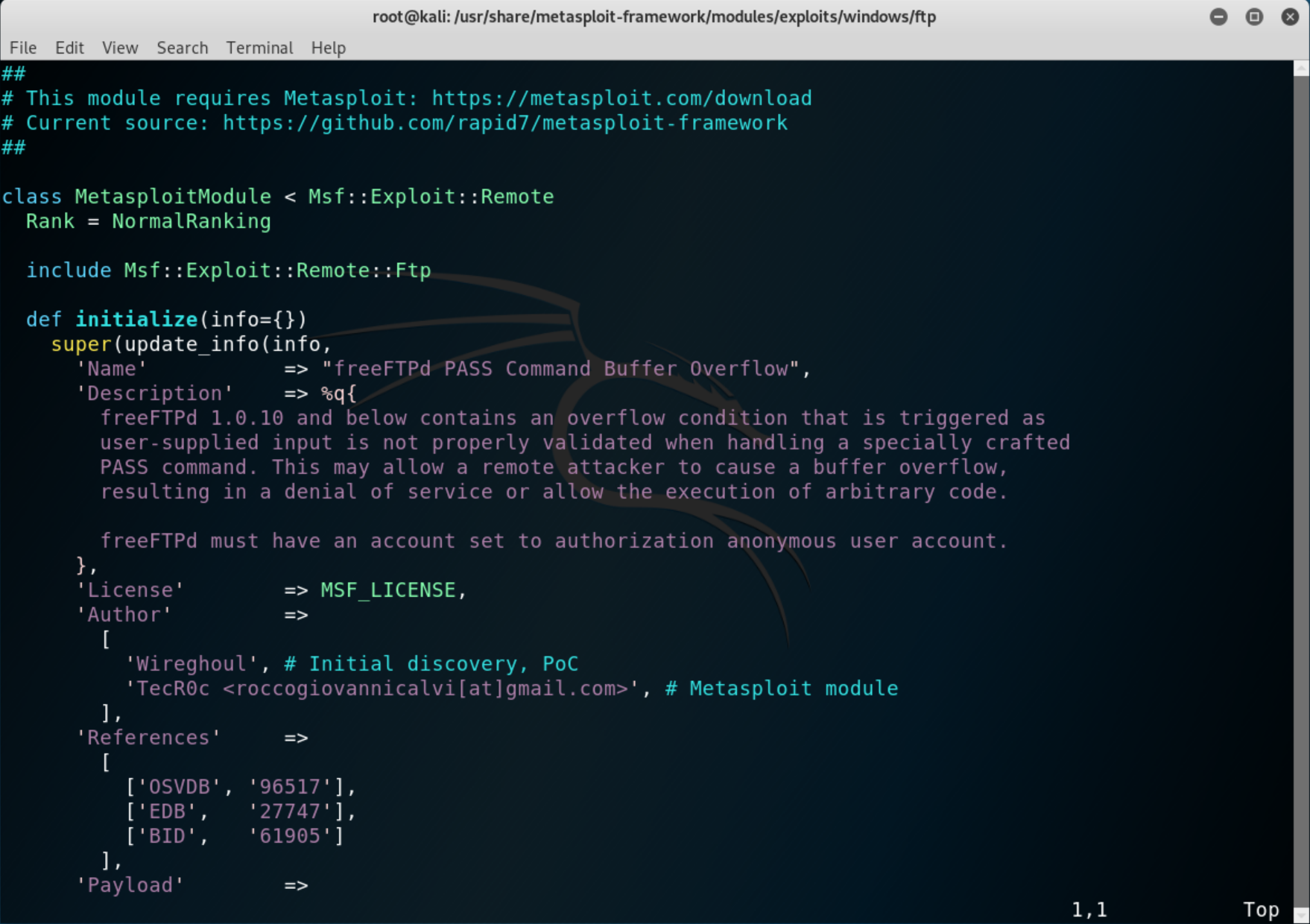Click 'NormalRanking' text
The width and height of the screenshot is (1310, 924).
click(192, 221)
